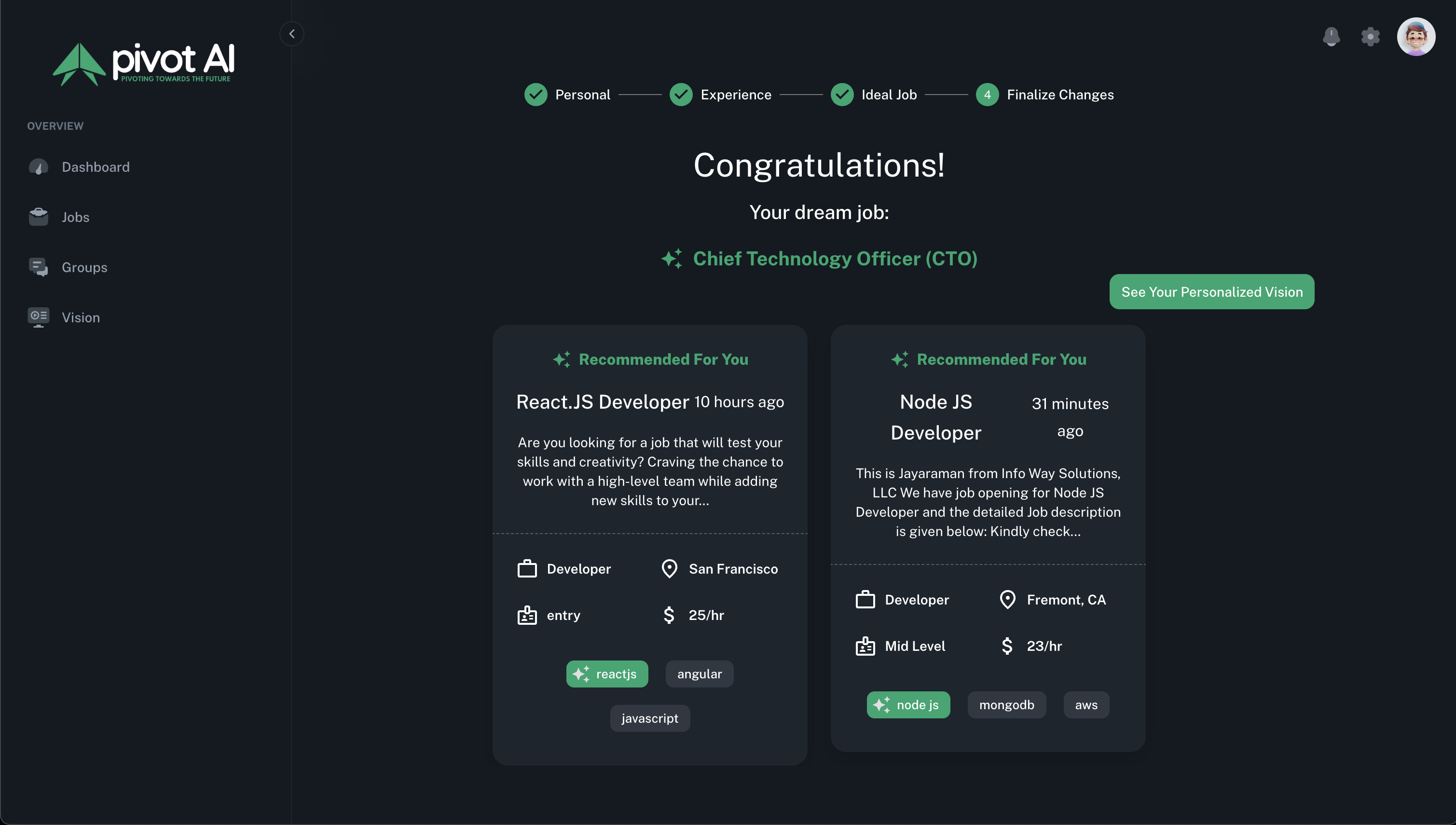
Task: Select the Ideal Job step checkmark
Action: click(x=842, y=95)
